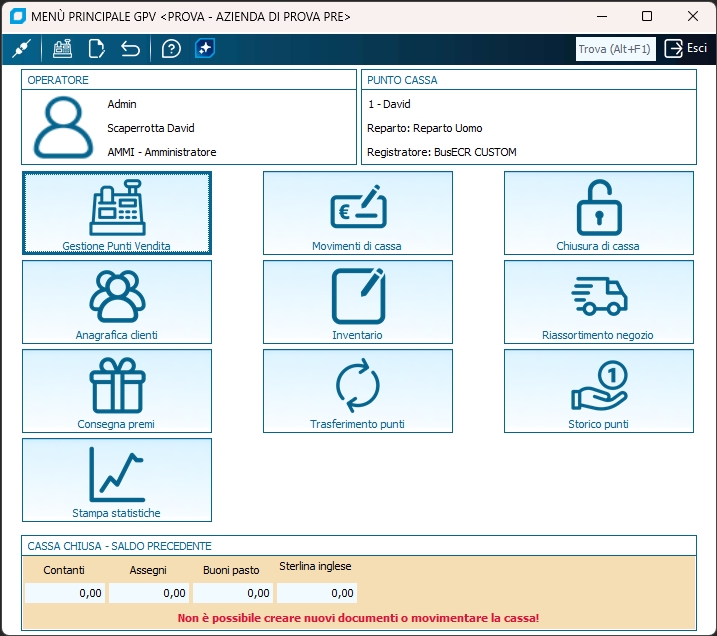
Task: Click the Contanti amount field
Action: (64, 593)
